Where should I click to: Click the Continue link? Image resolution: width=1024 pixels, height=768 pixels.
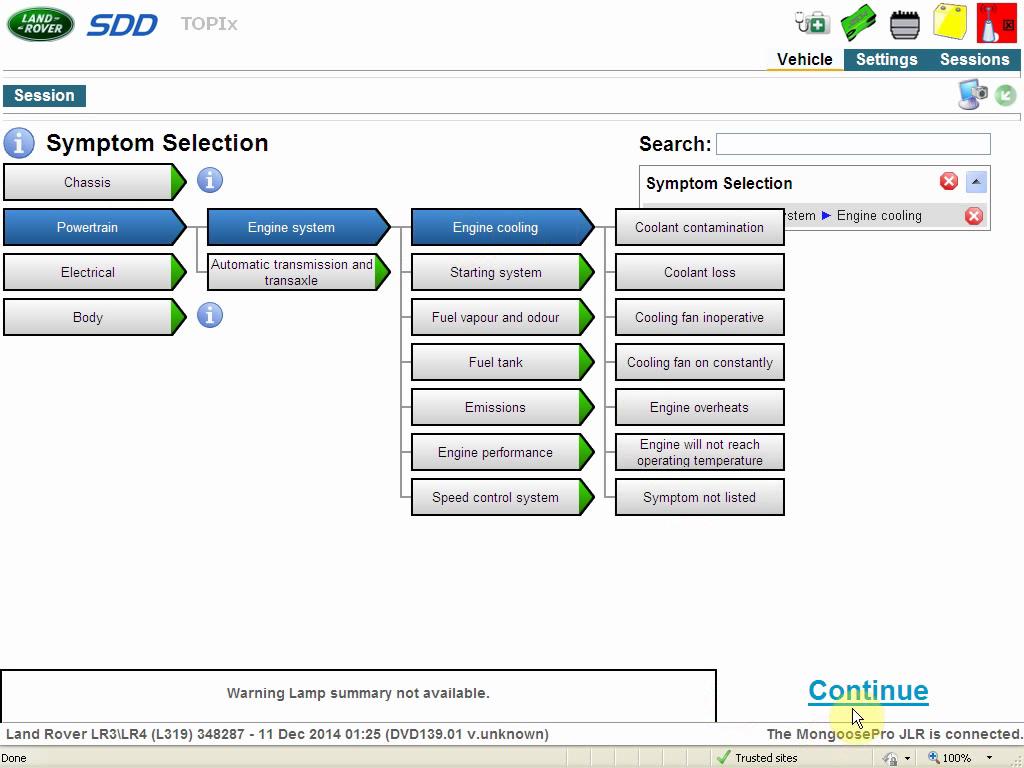(867, 690)
